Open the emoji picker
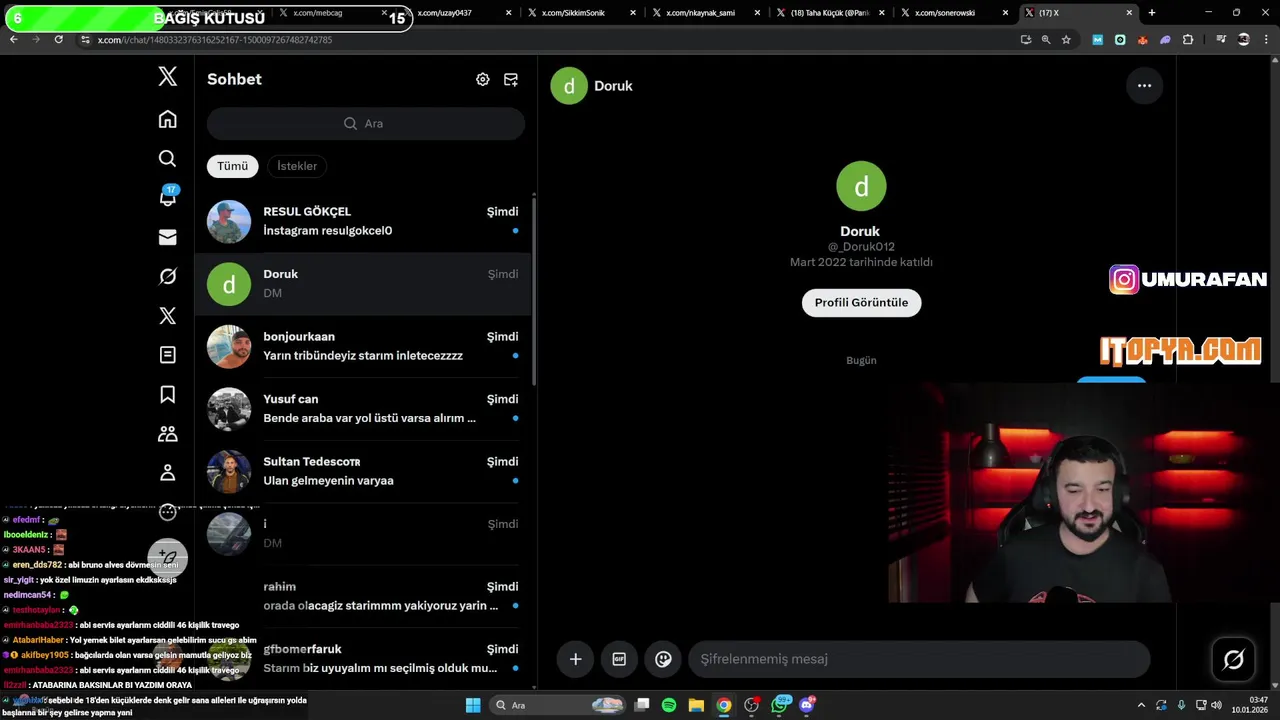This screenshot has height=720, width=1280. 663,659
